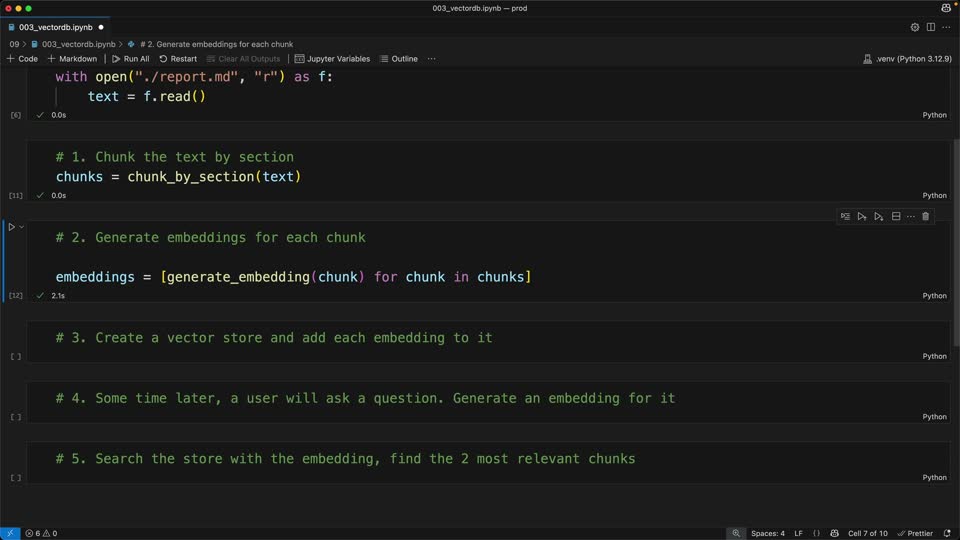960x540 pixels.
Task: Change language of the f.read() cell via its Python label
Action: [x=934, y=115]
